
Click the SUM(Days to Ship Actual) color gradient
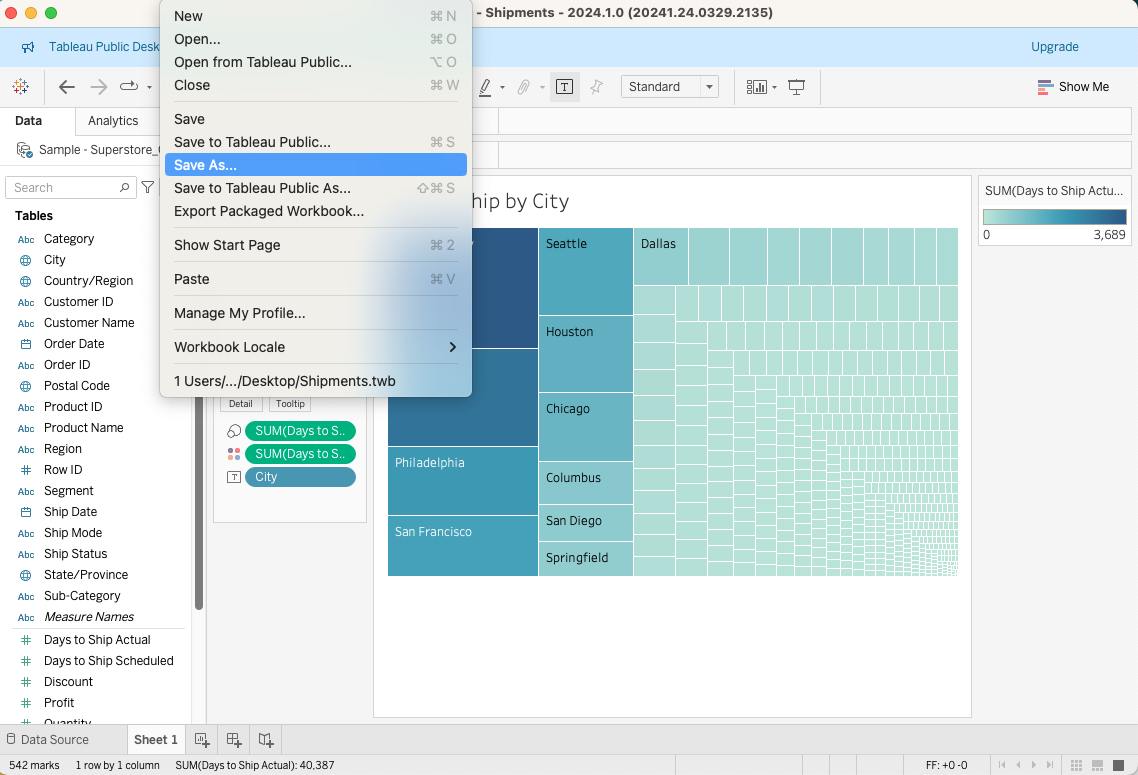[1053, 214]
